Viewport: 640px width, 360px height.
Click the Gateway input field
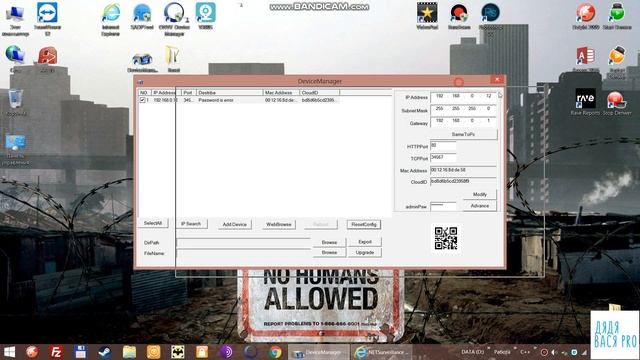pyautogui.click(x=463, y=121)
